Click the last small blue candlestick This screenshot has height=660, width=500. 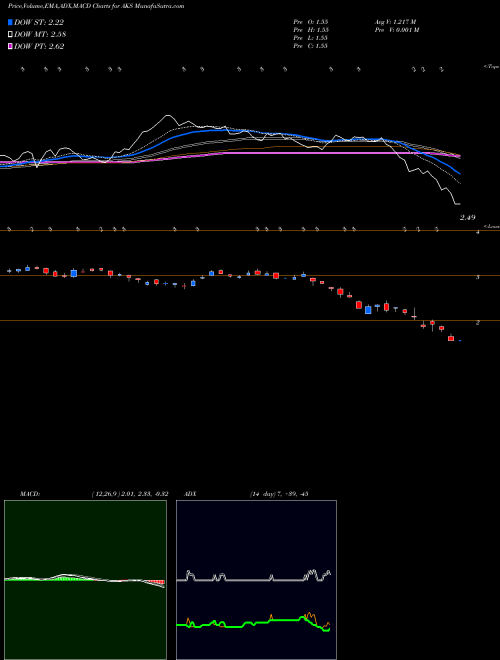(x=460, y=341)
